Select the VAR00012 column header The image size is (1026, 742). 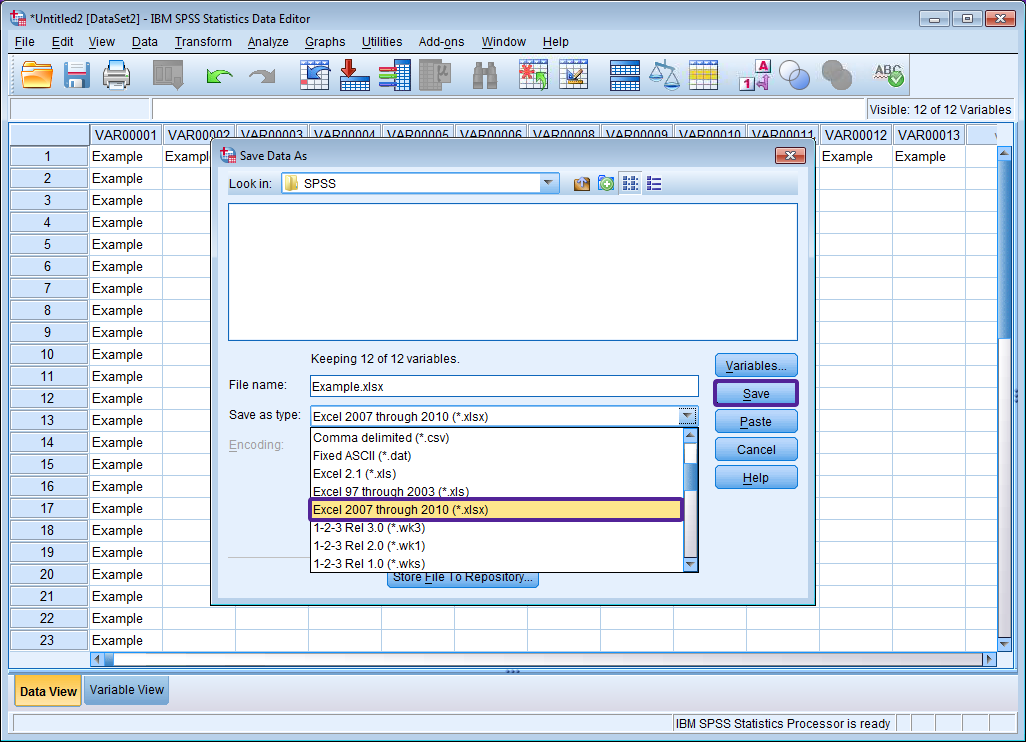856,135
